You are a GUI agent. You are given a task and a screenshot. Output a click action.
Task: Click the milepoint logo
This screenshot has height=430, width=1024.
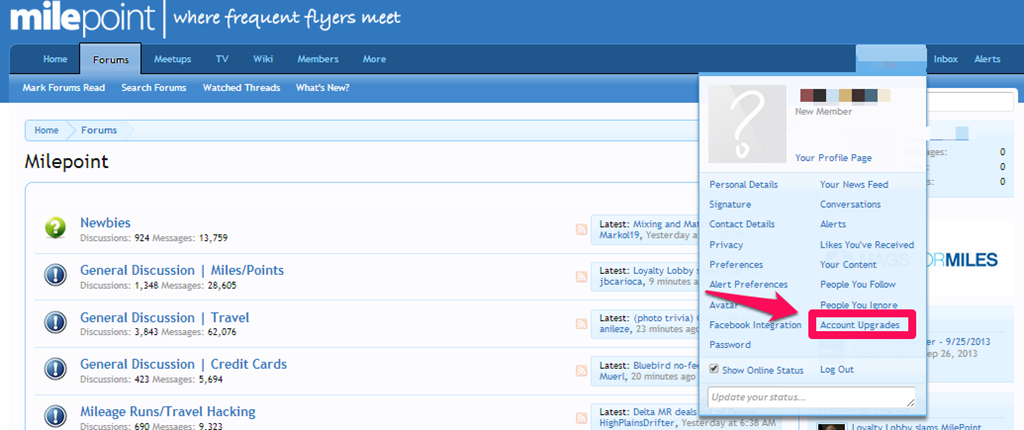coord(82,19)
